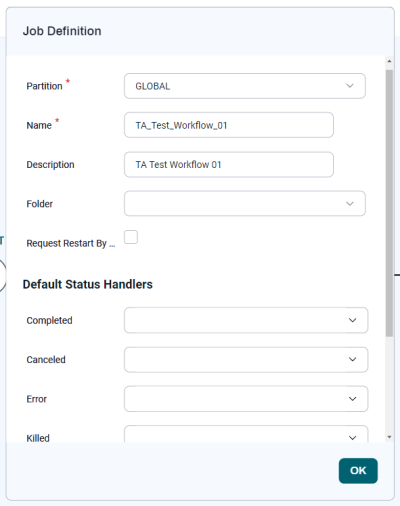Screen dimensions: 400x506
Task: Click the Description field with TA Test Workflow 01
Action: [x=229, y=165]
